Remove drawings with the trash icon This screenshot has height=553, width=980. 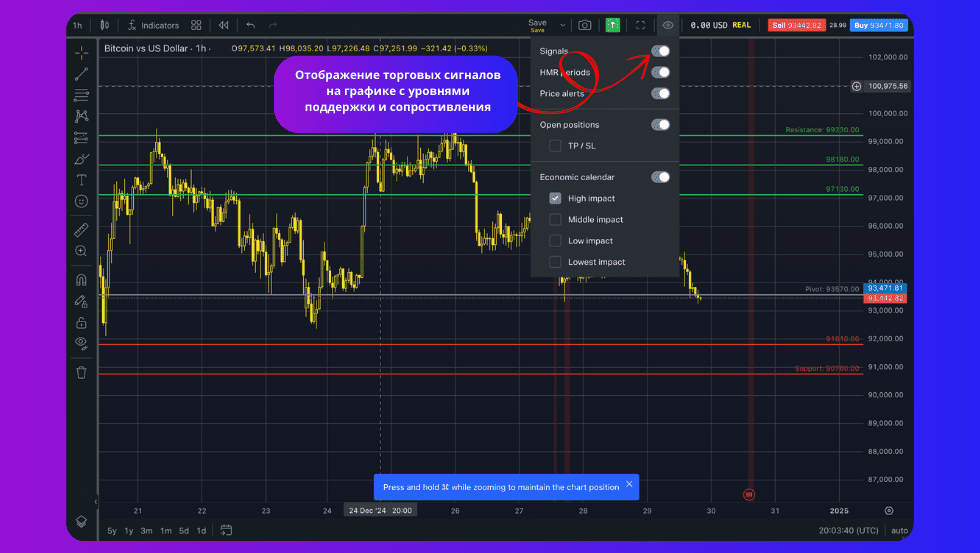(81, 372)
